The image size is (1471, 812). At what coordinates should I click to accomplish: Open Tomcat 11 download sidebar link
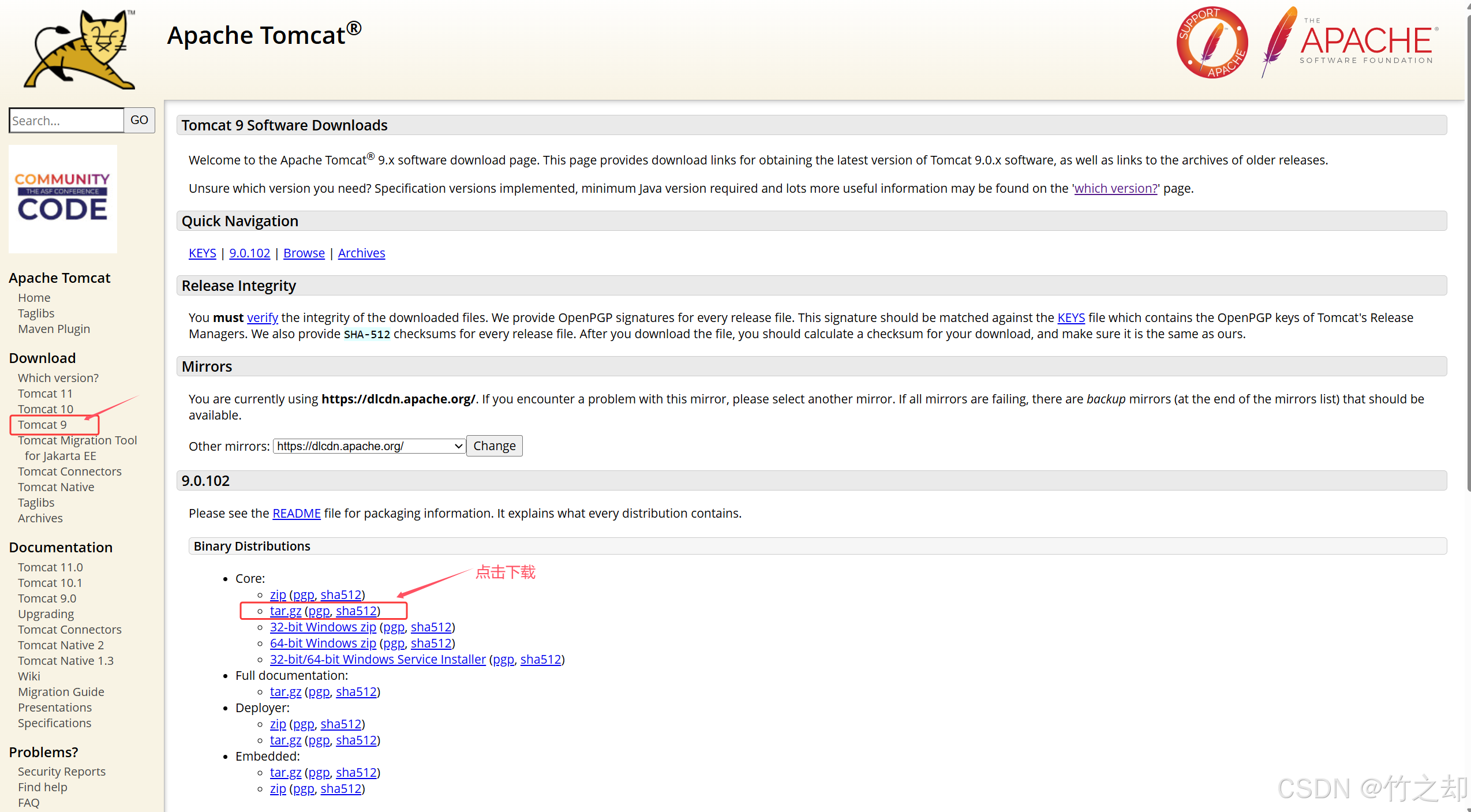tap(45, 394)
